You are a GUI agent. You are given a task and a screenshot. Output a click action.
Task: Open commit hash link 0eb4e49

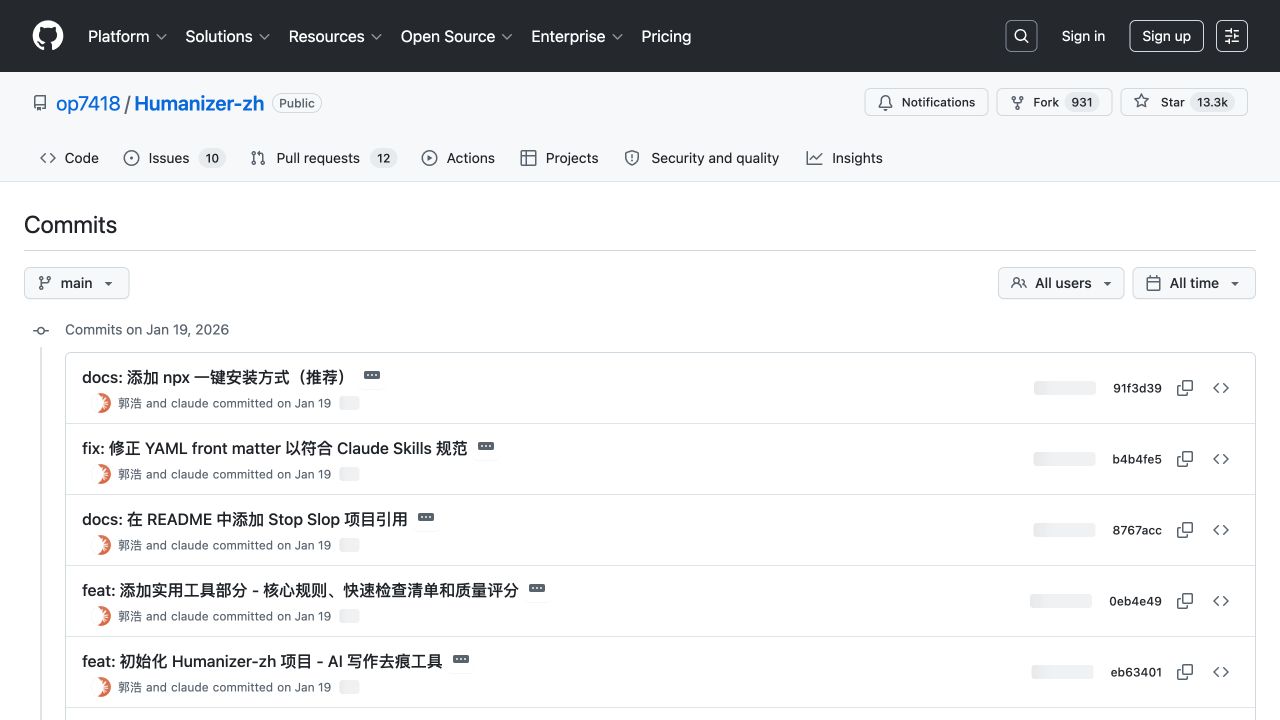tap(1135, 601)
